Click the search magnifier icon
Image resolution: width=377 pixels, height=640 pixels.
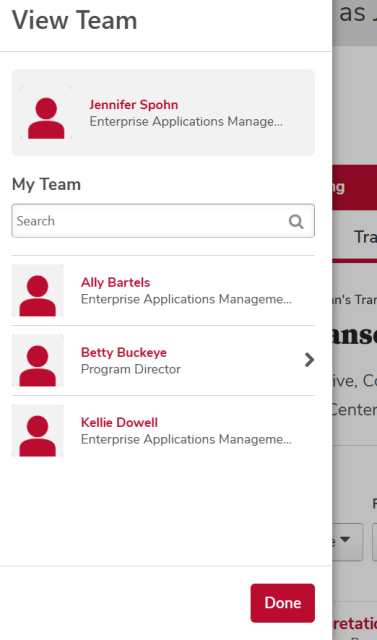coord(296,222)
